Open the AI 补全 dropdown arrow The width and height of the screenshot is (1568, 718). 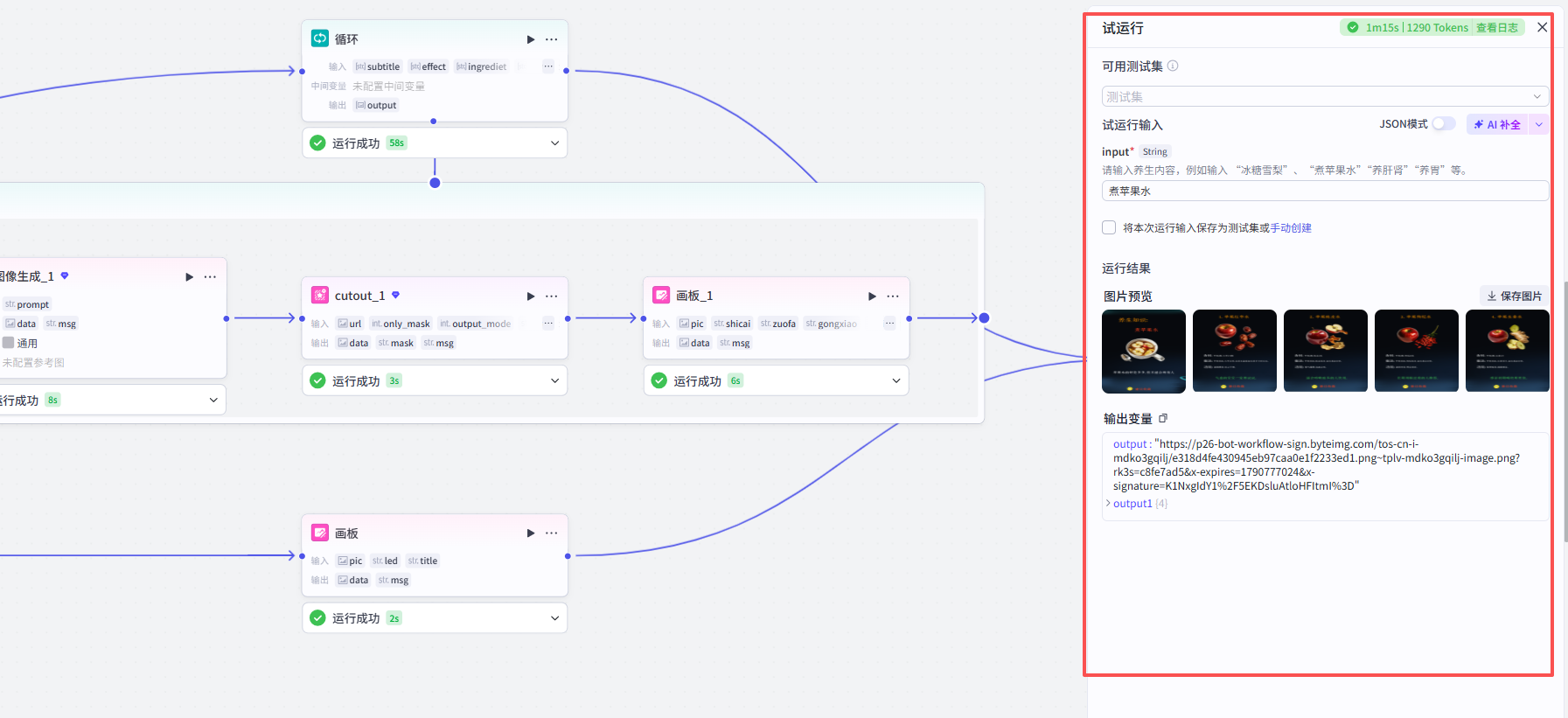coord(1538,125)
